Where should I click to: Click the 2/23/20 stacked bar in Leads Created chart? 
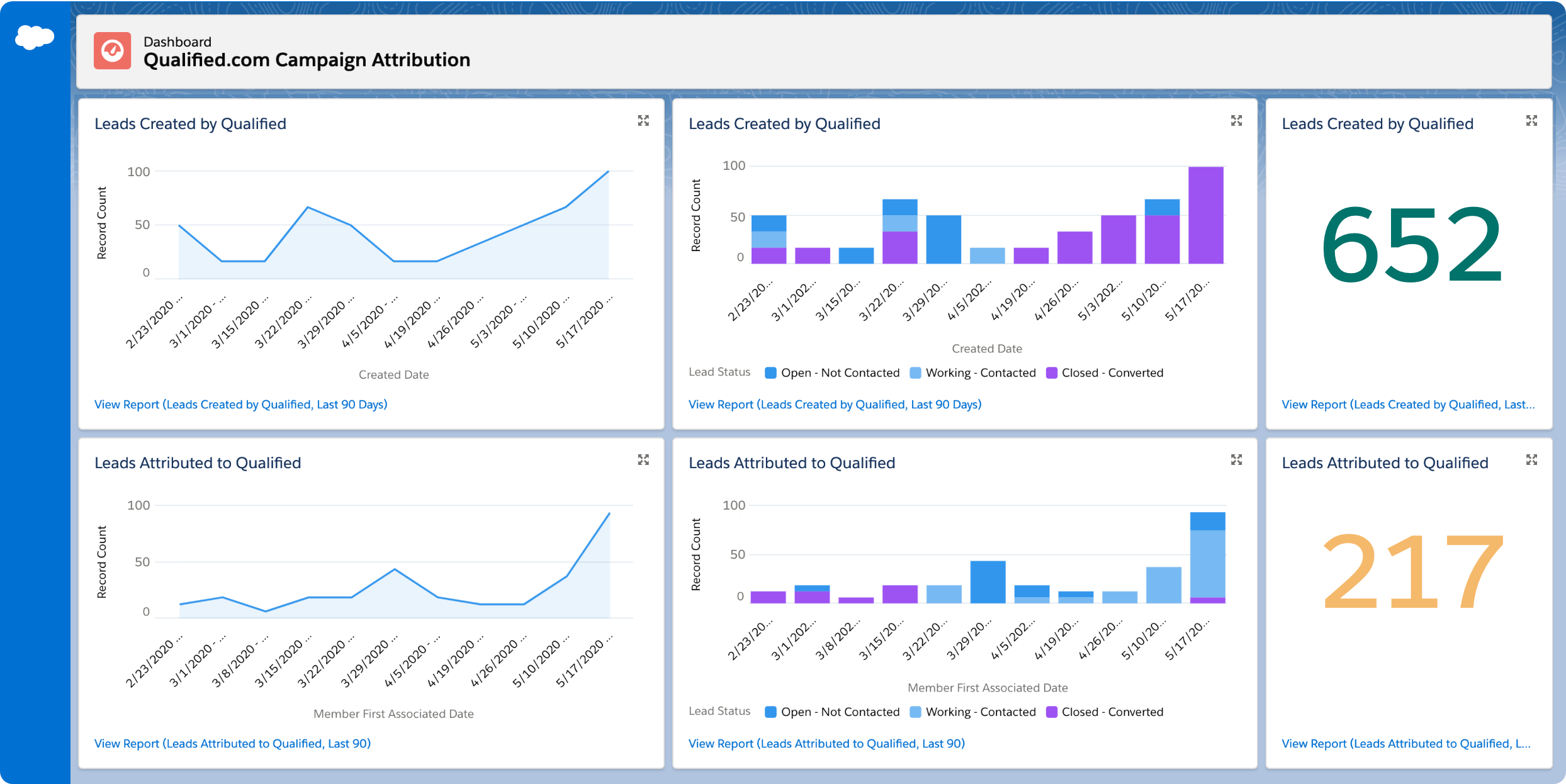[769, 240]
